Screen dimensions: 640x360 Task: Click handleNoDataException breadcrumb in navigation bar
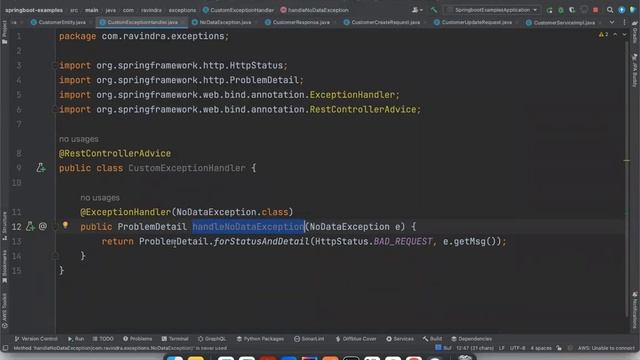(315, 10)
